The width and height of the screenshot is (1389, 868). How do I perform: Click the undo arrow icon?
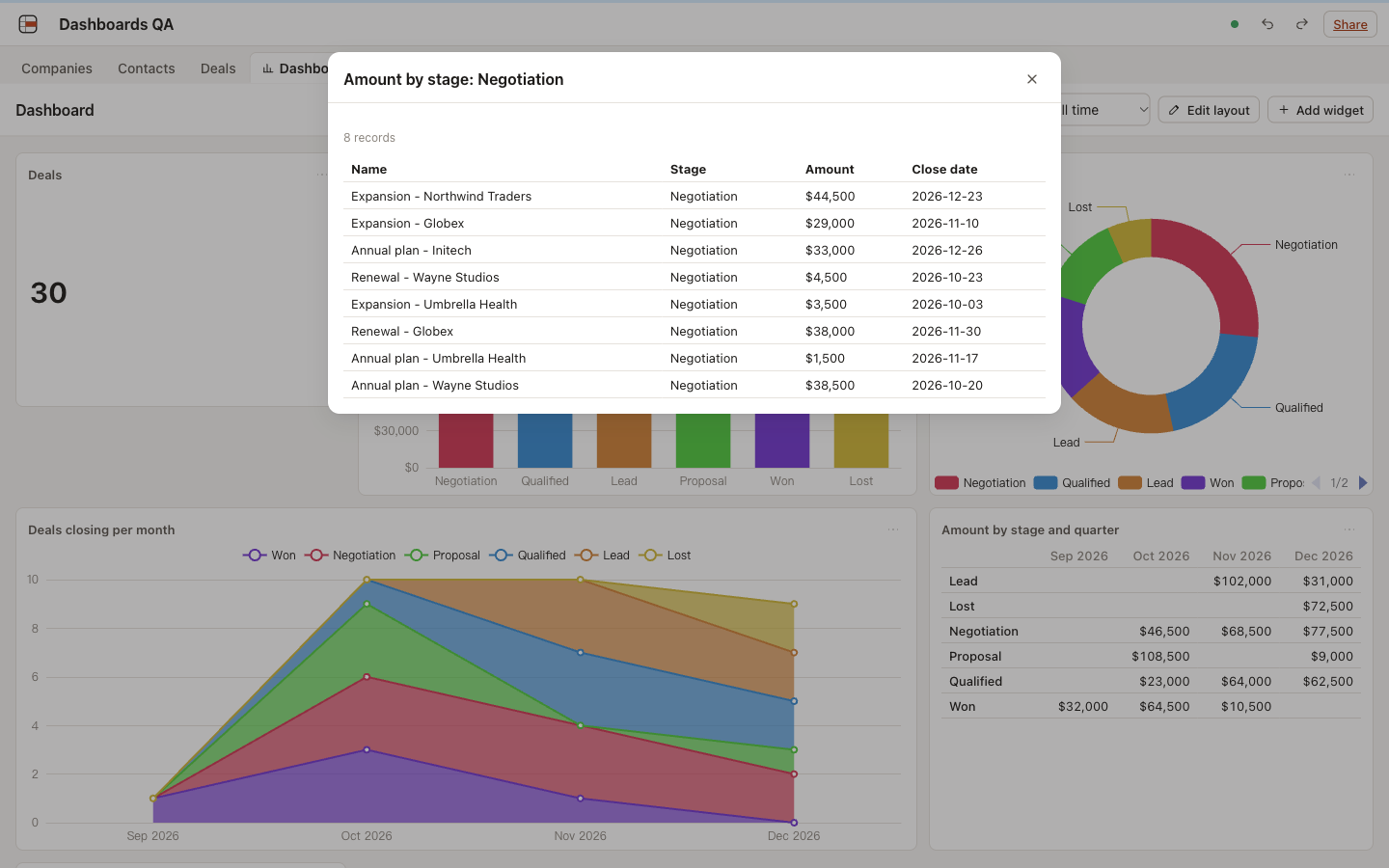coord(1267,24)
